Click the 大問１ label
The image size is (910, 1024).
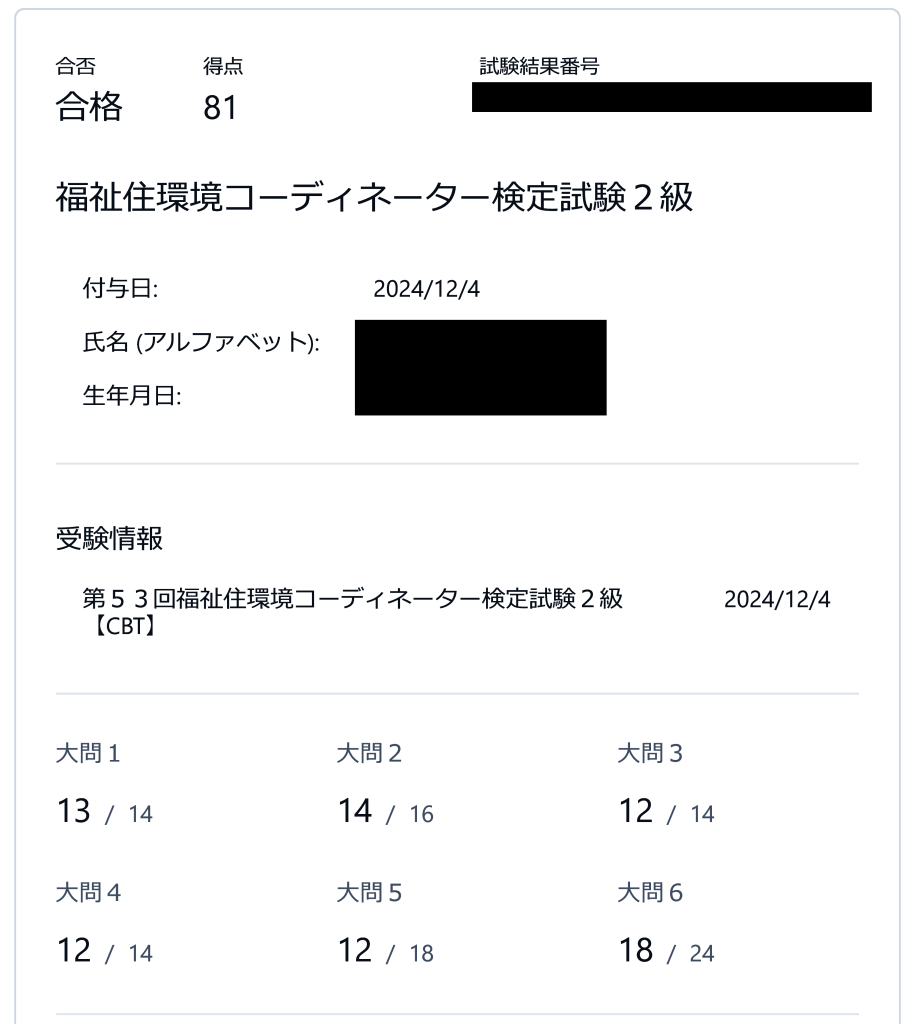click(x=88, y=754)
